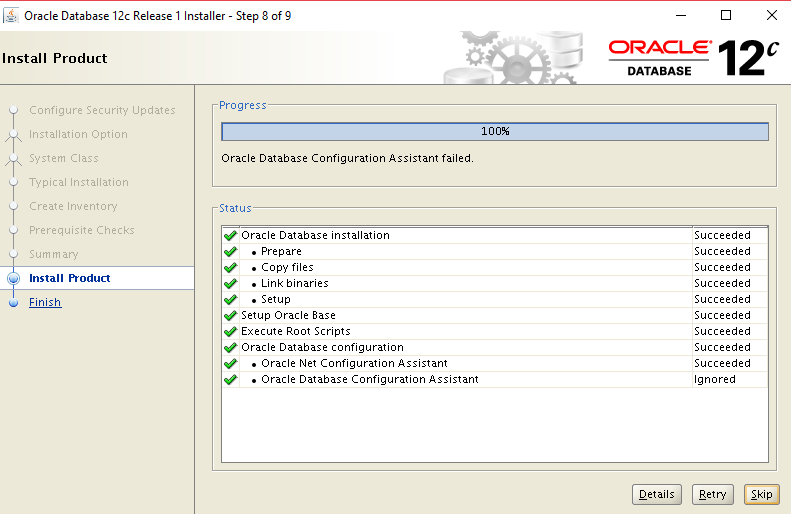The height and width of the screenshot is (514, 791).
Task: Select Configure Security Updates step label
Action: pos(102,110)
